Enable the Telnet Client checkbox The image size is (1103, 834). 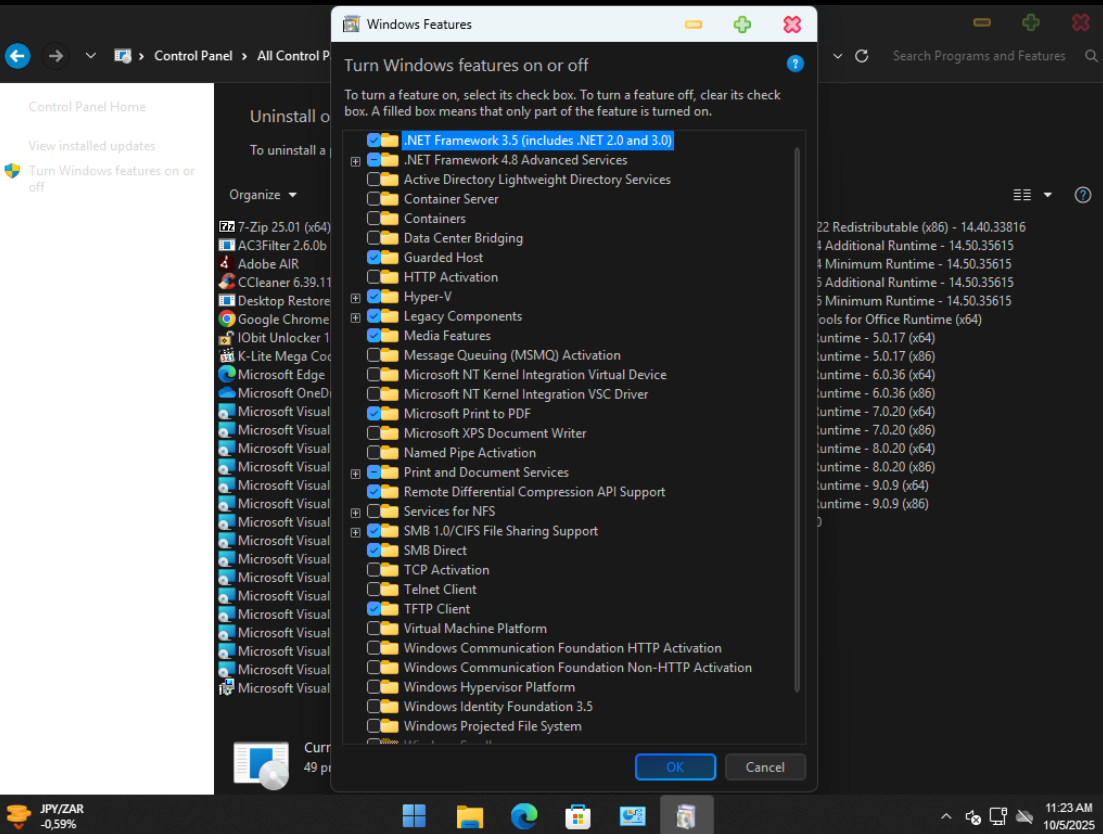tap(373, 589)
